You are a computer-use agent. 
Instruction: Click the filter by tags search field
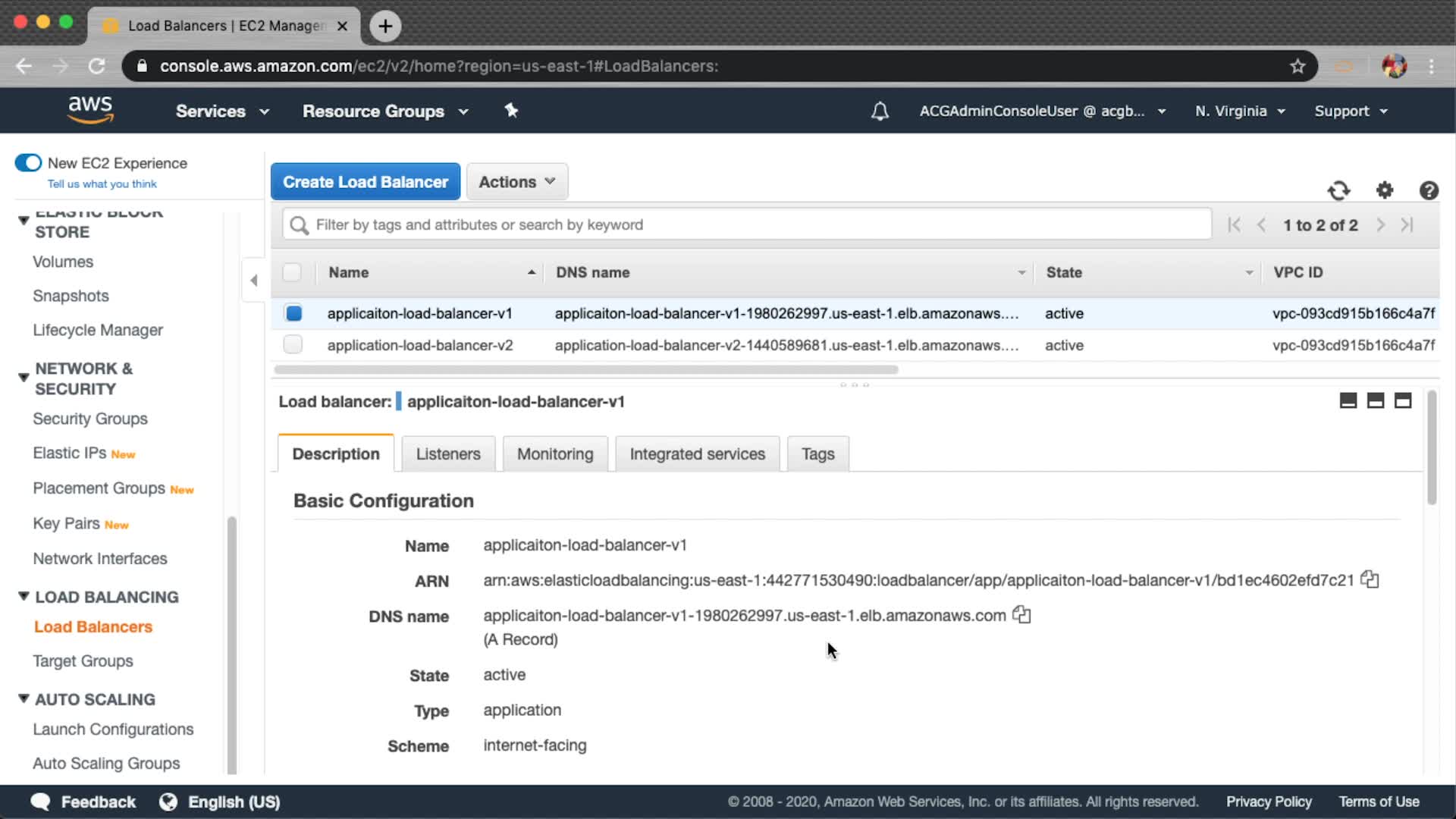(747, 224)
